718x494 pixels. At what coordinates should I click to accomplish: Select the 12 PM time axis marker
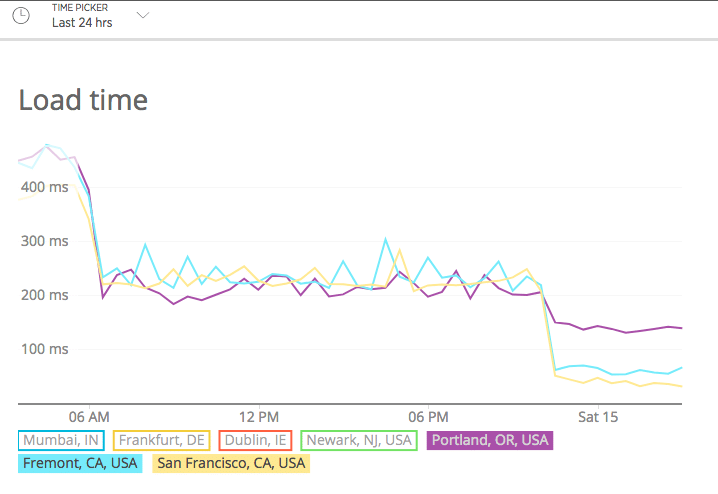259,415
